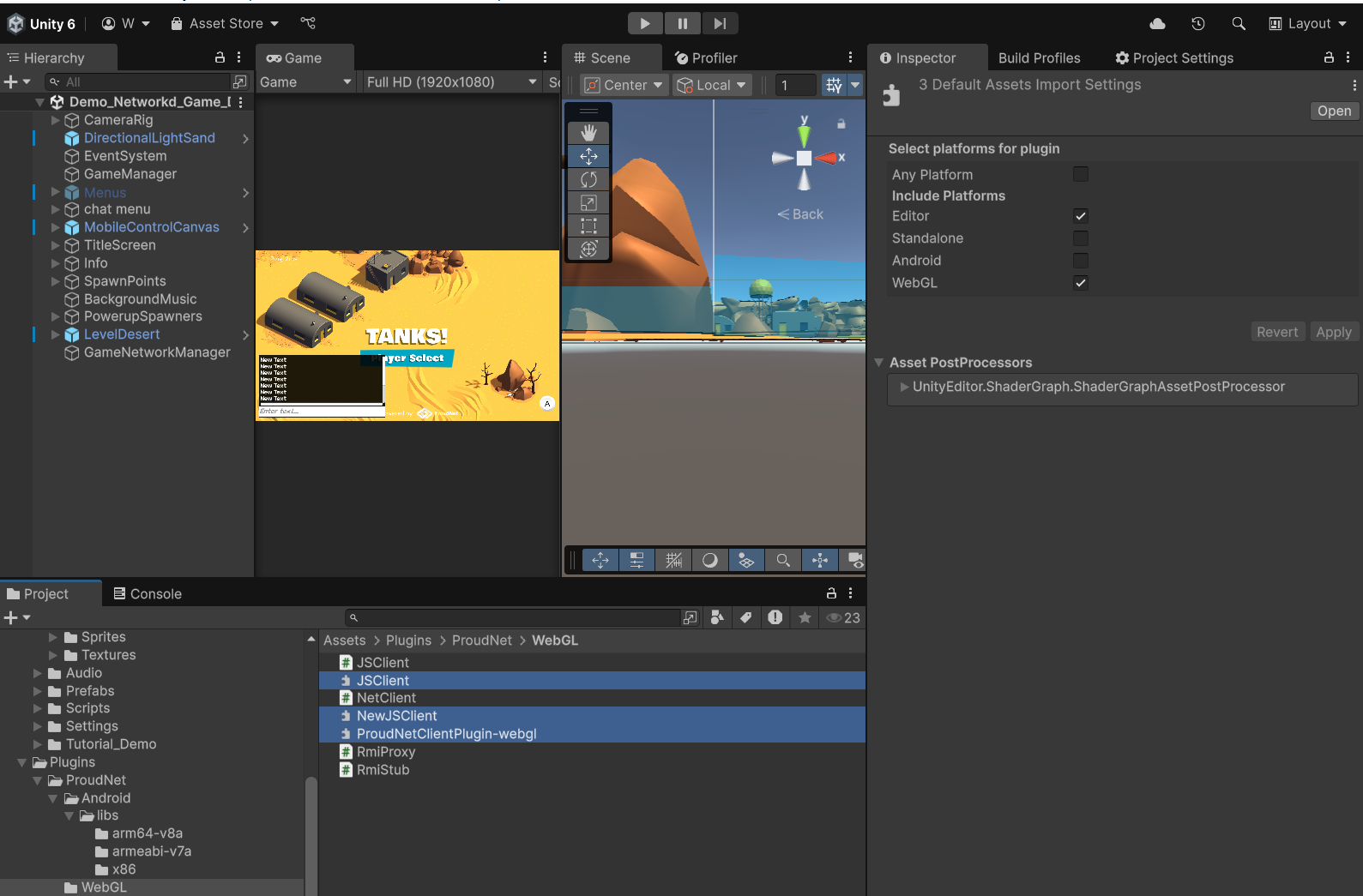The width and height of the screenshot is (1363, 896).
Task: Click the Open button in Inspector
Action: coord(1334,111)
